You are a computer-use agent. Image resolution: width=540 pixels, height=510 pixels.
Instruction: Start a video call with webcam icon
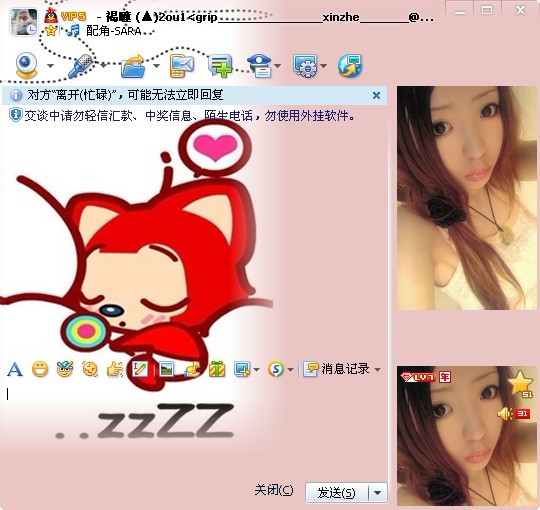pos(27,65)
